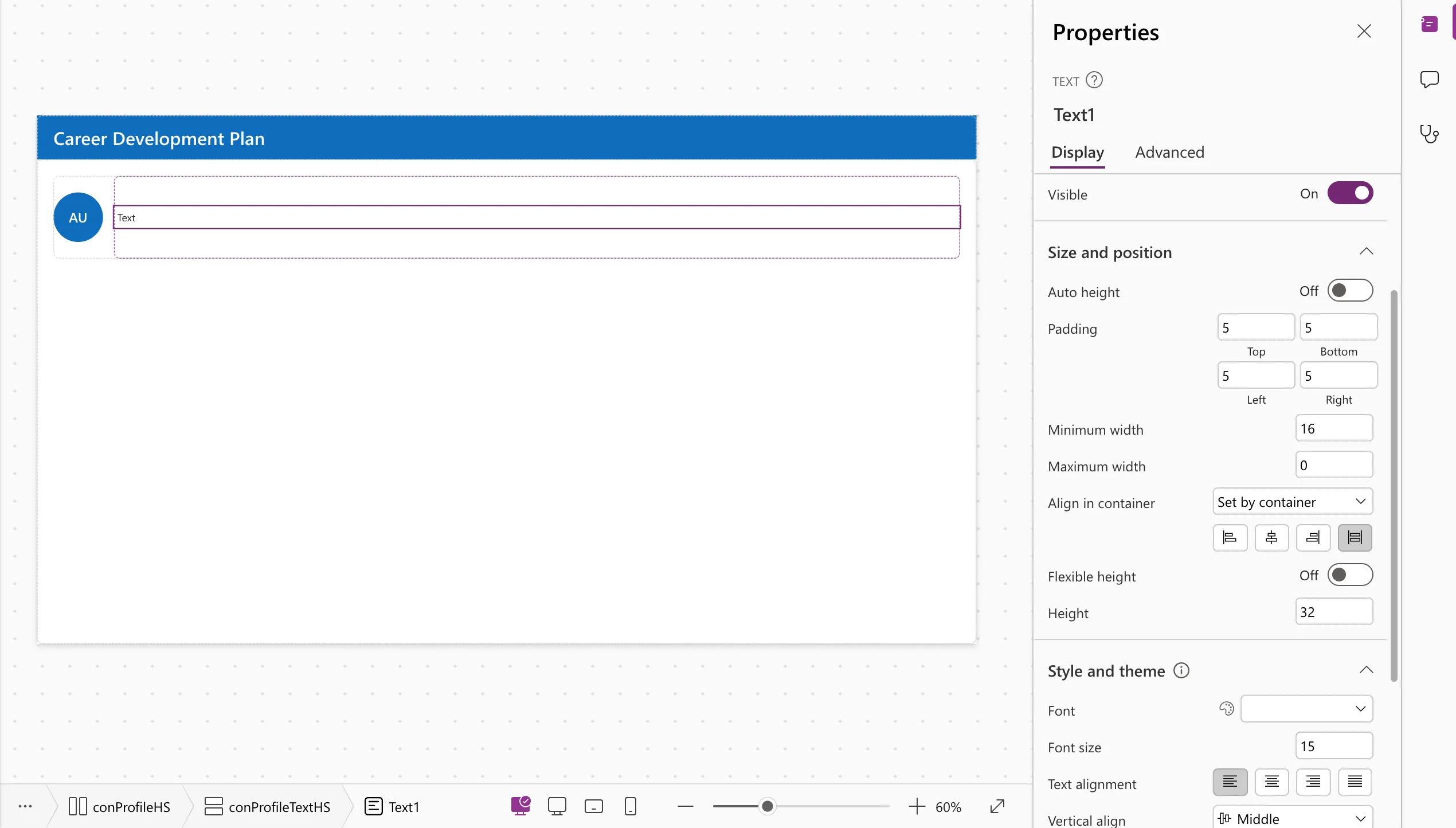Viewport: 1456px width, 828px height.
Task: Toggle Flexible height switch
Action: point(1350,575)
